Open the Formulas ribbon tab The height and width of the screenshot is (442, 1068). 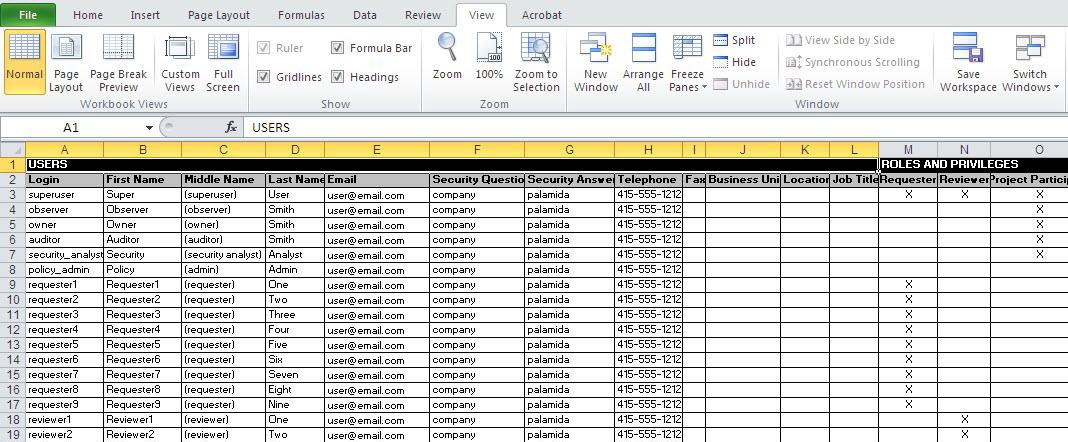tap(301, 15)
